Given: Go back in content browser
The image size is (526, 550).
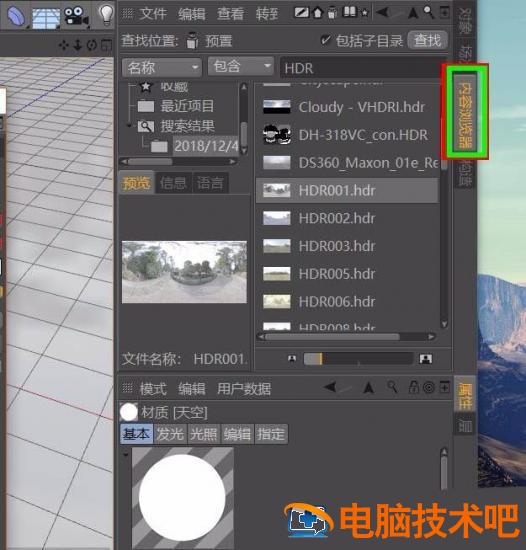Looking at the screenshot, I should pyautogui.click(x=382, y=13).
